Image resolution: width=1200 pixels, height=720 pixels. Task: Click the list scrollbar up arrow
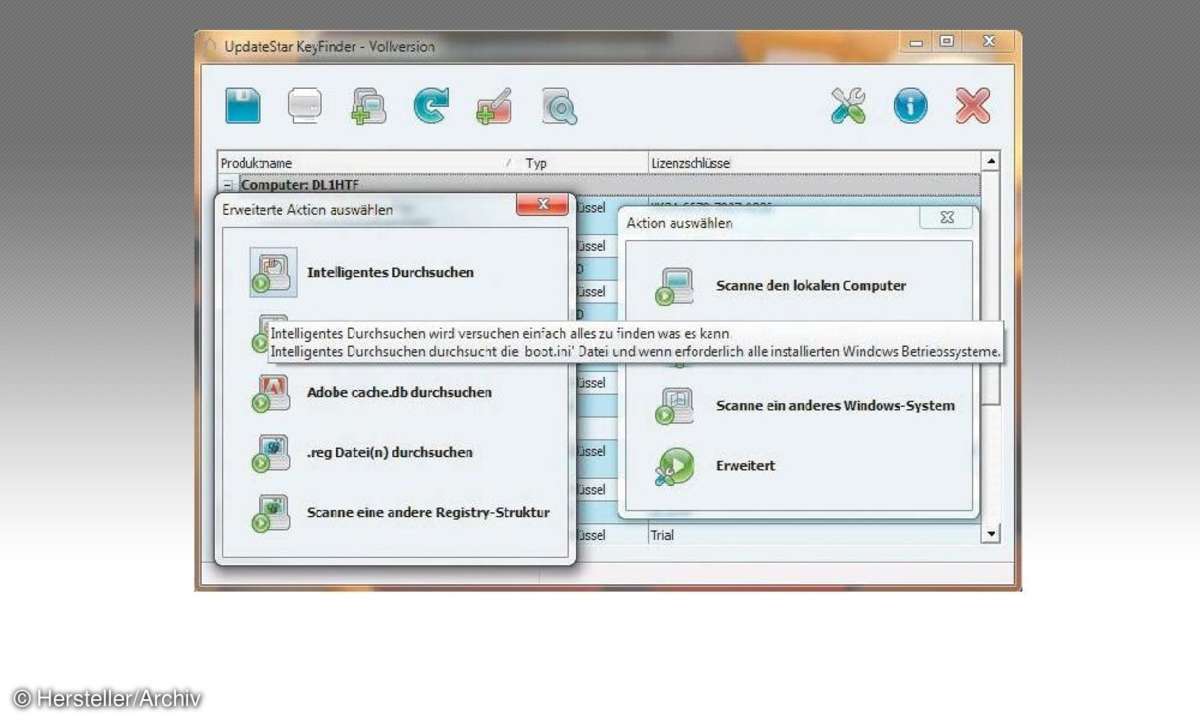(x=991, y=160)
